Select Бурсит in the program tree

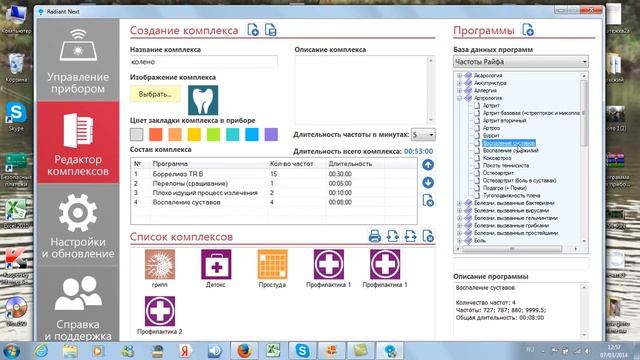point(491,135)
